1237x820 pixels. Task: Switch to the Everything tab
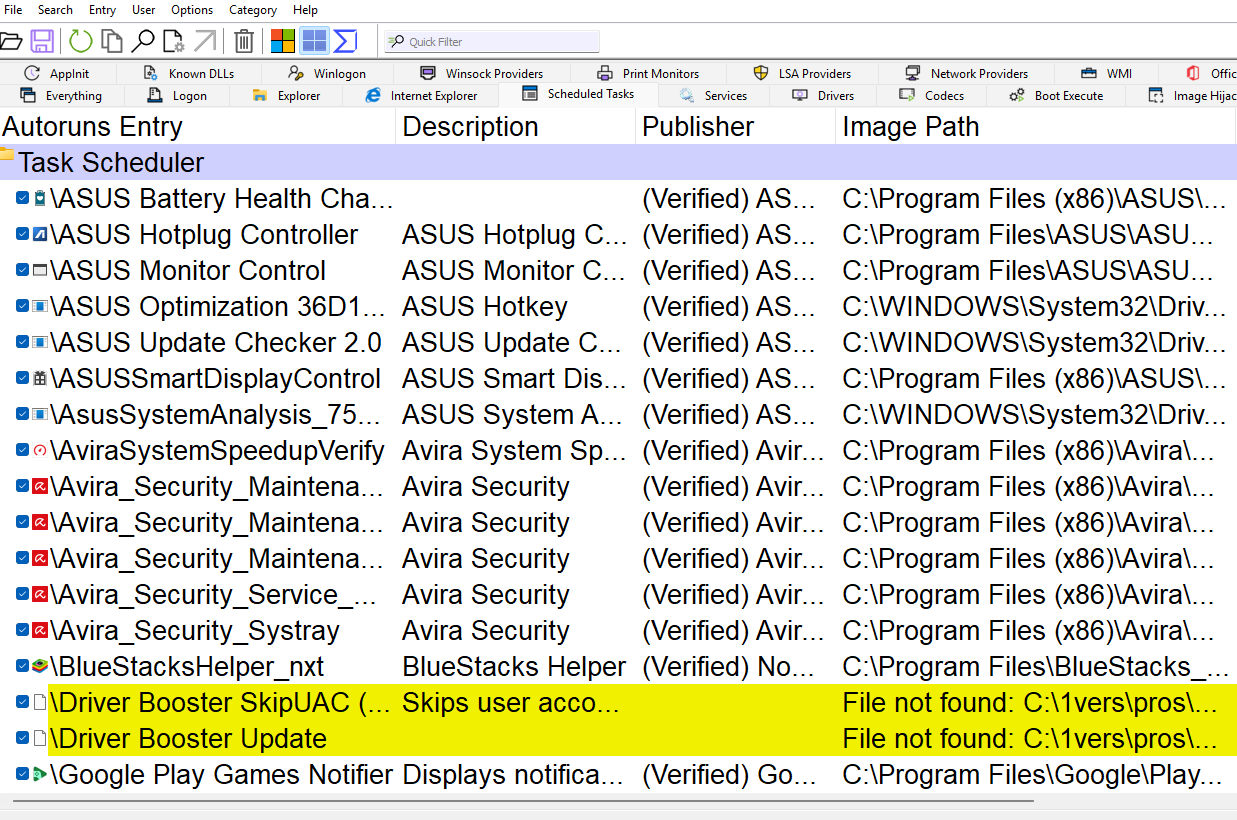point(61,96)
